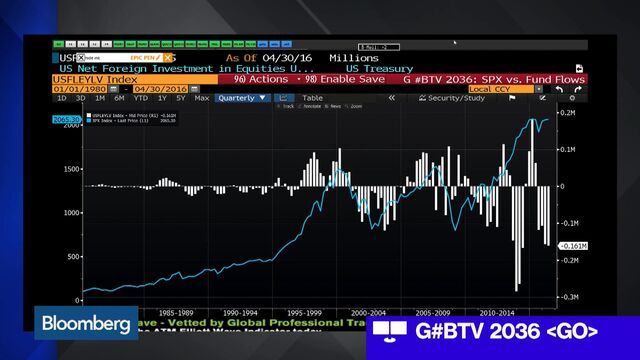Toggle the Zoom option
Screen dimensions: 640x360
[353, 106]
